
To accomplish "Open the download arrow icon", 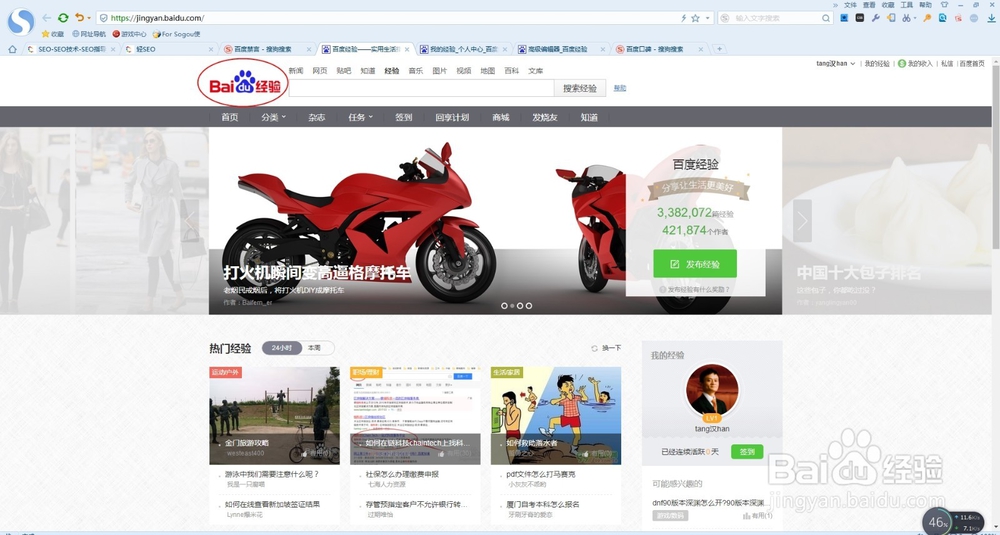I will click(992, 18).
